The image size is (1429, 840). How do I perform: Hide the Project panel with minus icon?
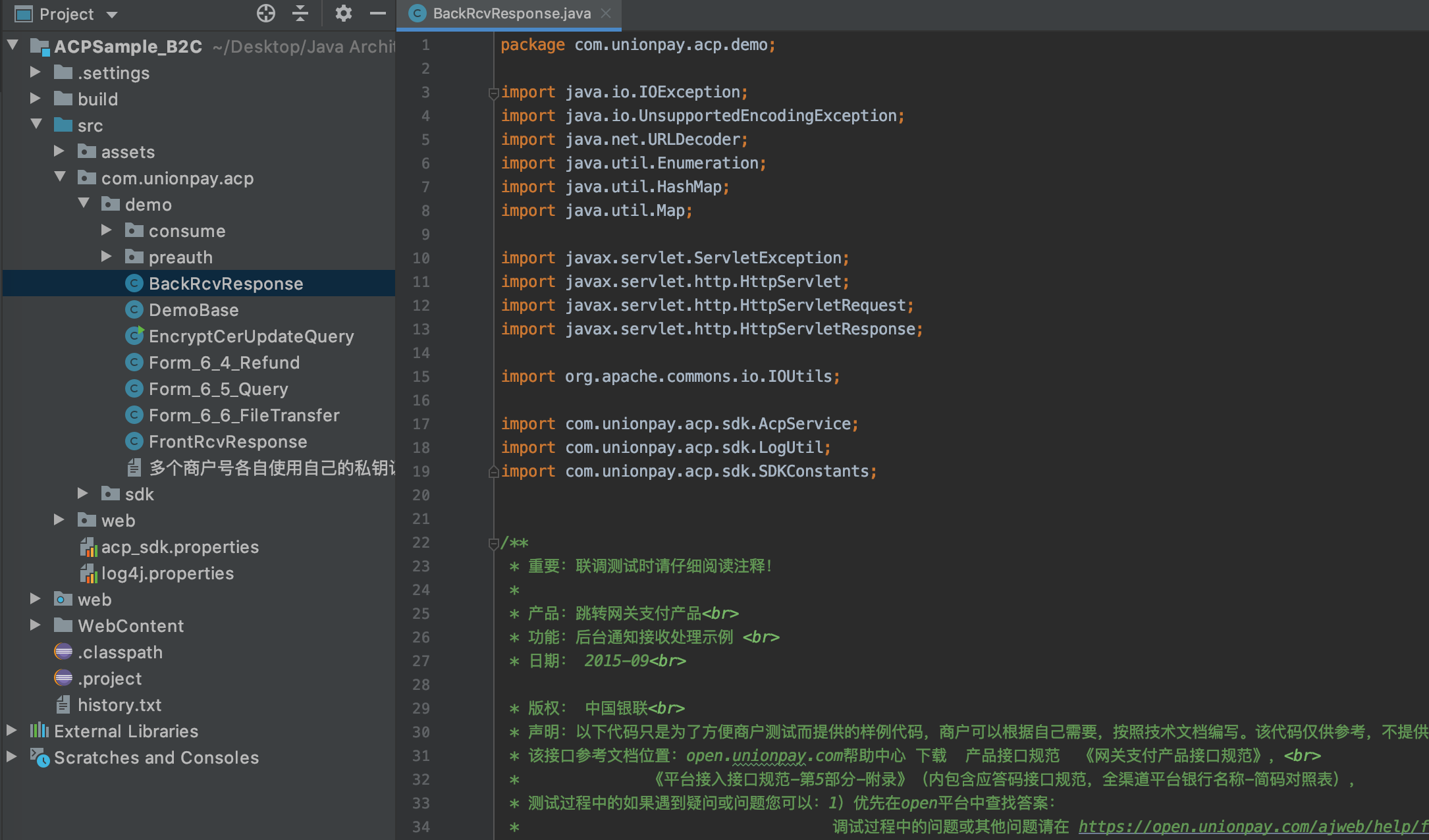pos(378,13)
